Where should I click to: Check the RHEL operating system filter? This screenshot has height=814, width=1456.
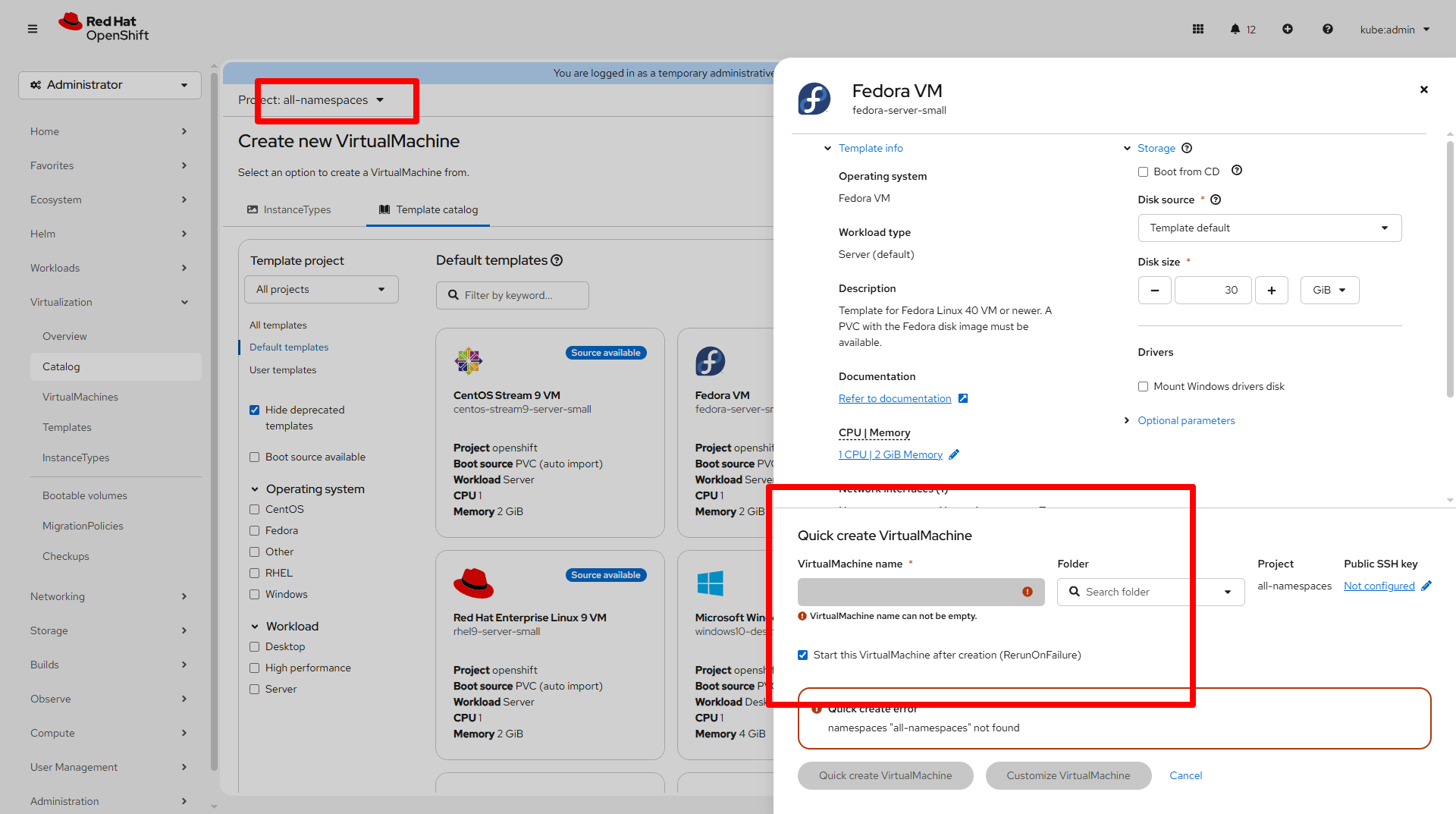click(x=255, y=573)
